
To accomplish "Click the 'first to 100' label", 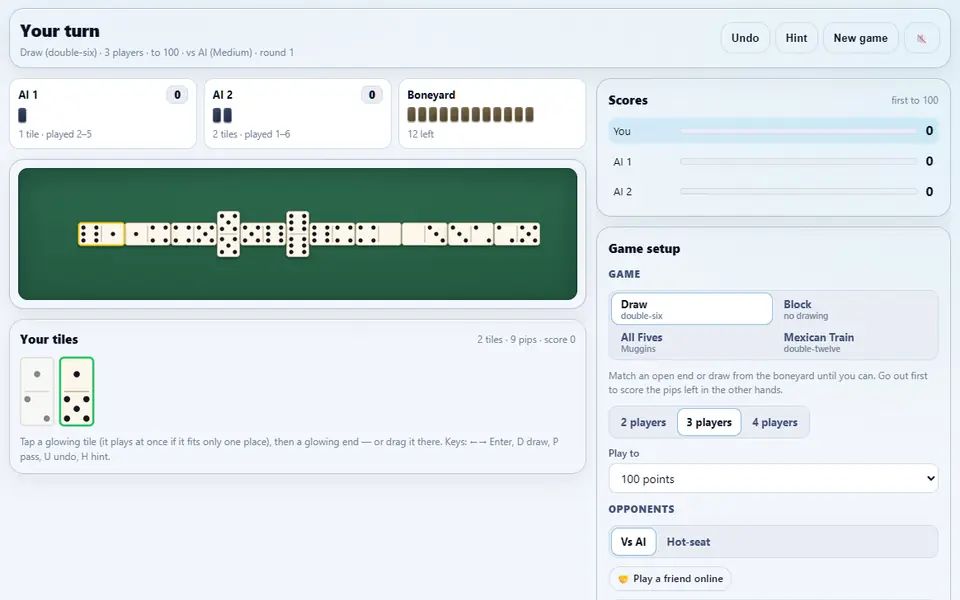I will pyautogui.click(x=914, y=100).
